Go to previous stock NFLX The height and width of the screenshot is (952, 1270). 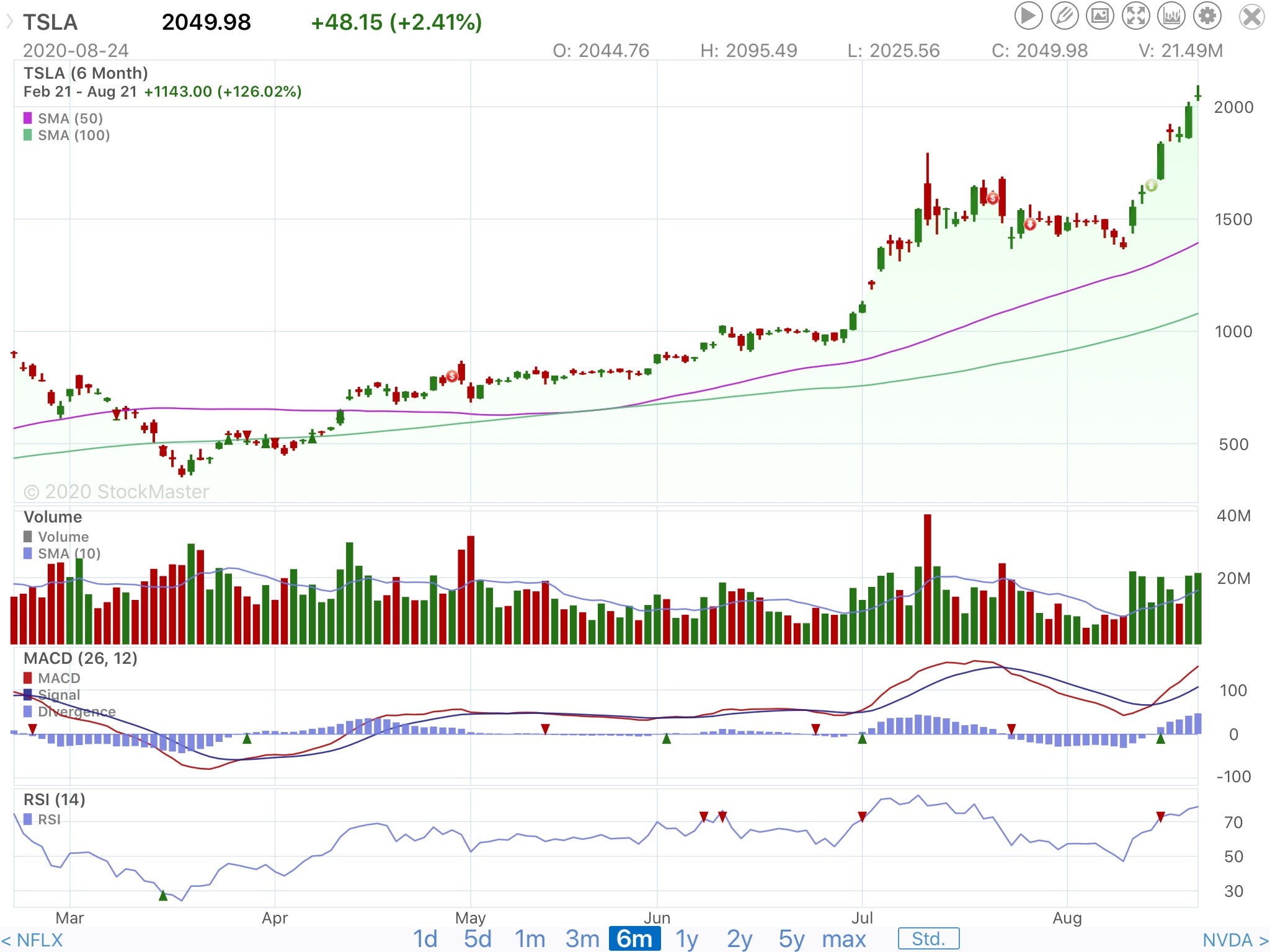click(x=32, y=940)
